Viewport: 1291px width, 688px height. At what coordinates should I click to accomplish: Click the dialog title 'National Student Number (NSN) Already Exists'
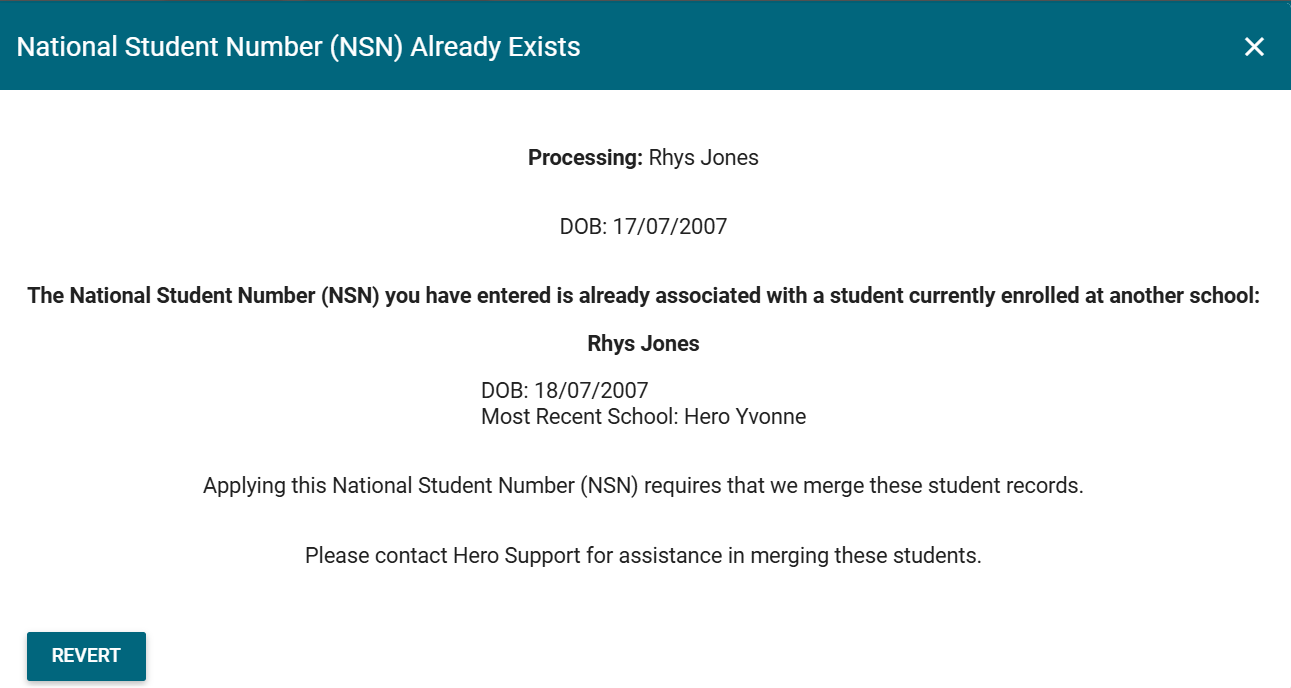298,47
